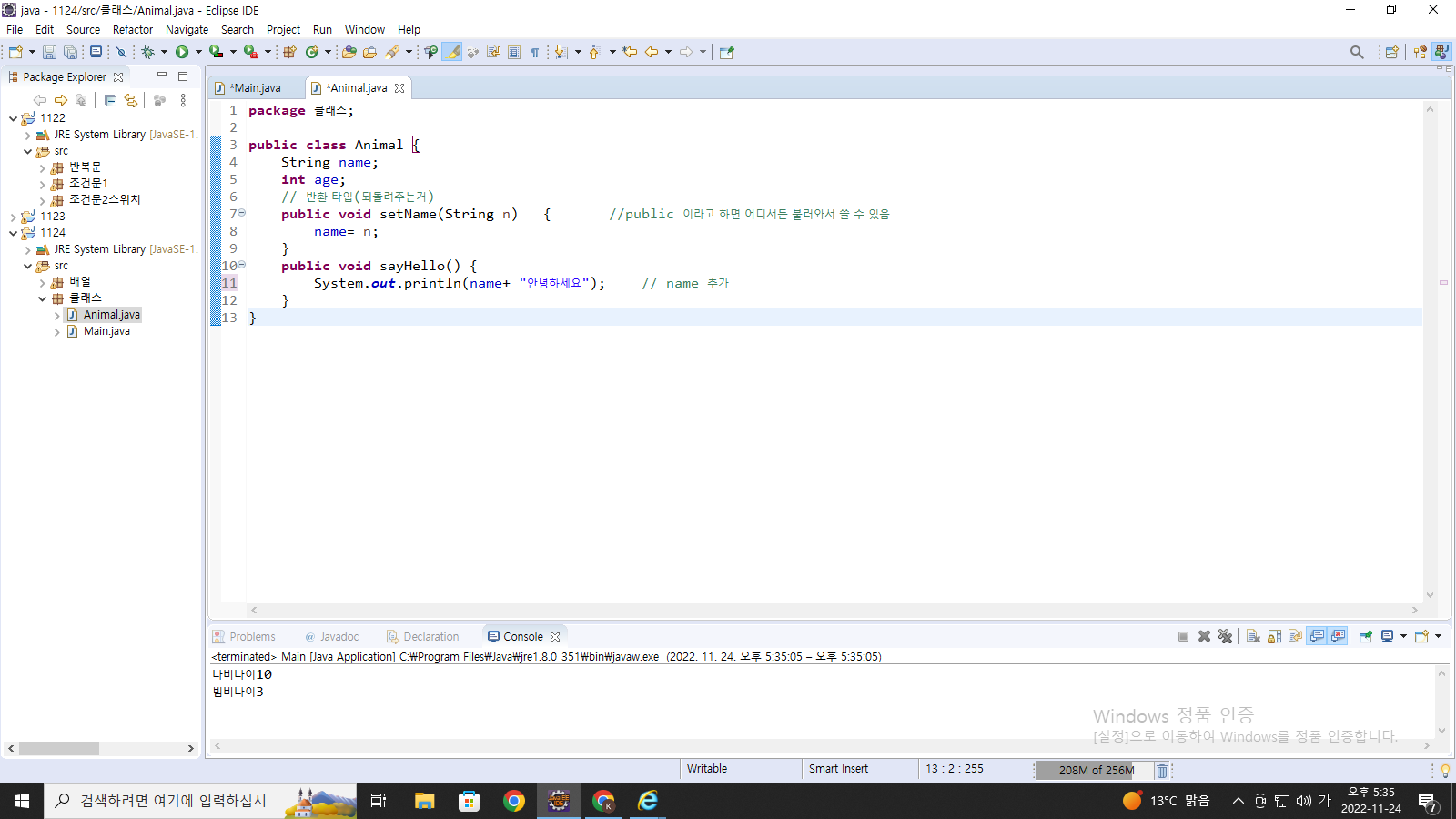Switch to the Declaration tab
This screenshot has height=819, width=1456.
tap(423, 637)
